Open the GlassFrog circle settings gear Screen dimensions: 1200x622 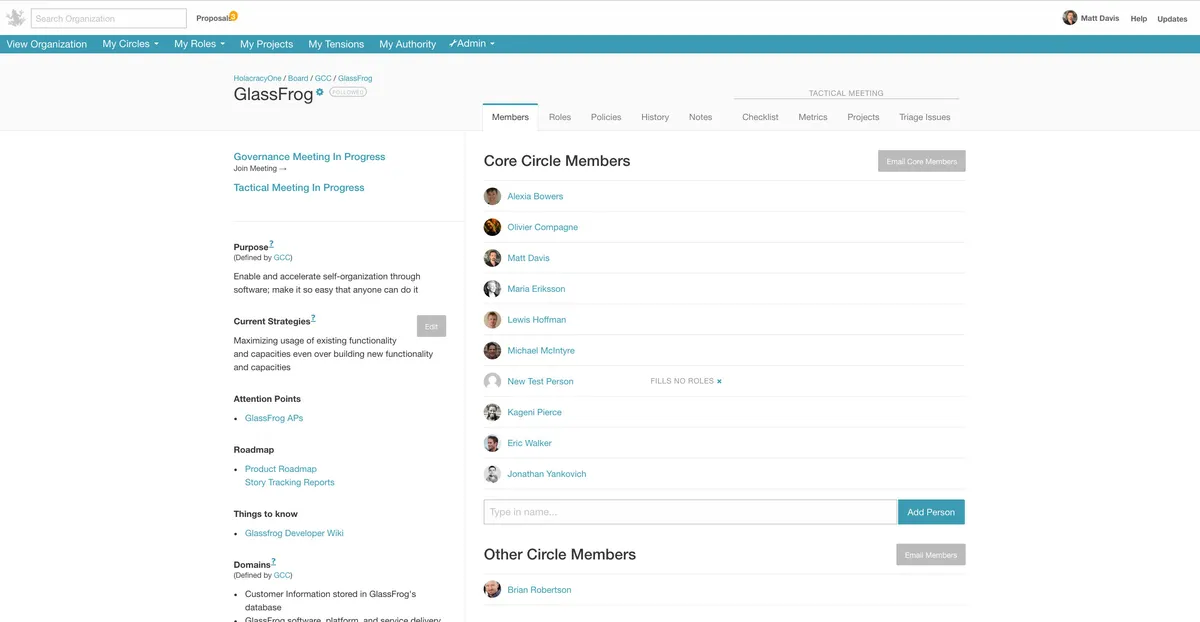319,91
